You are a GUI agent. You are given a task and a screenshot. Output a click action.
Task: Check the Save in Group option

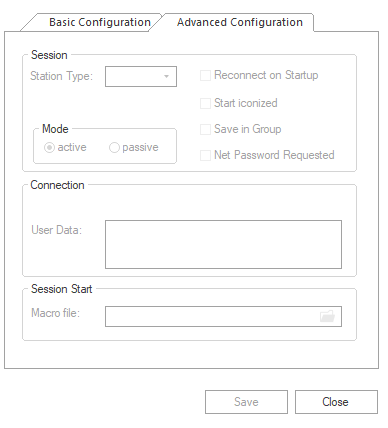point(205,129)
